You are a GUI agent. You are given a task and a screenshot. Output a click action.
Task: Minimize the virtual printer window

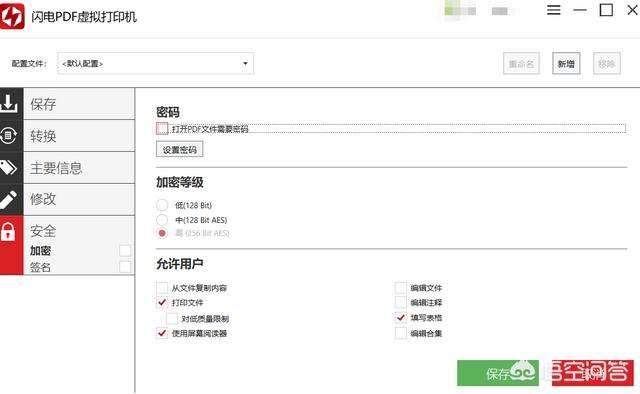[x=580, y=10]
